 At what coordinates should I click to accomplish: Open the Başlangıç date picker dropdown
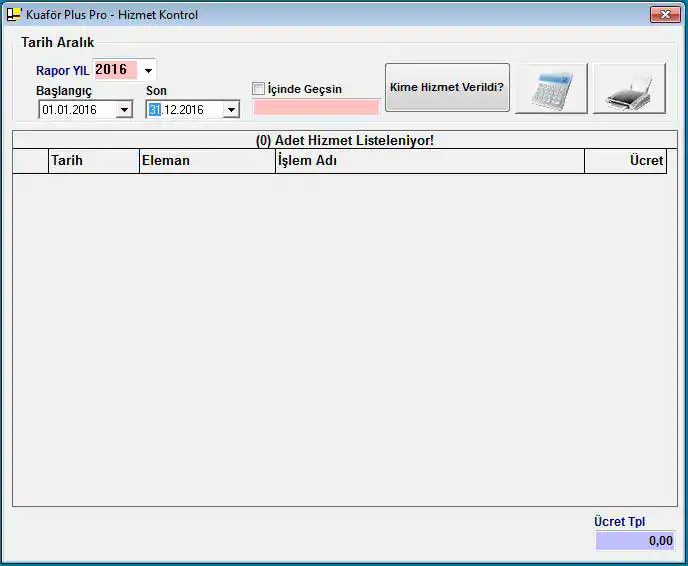124,110
